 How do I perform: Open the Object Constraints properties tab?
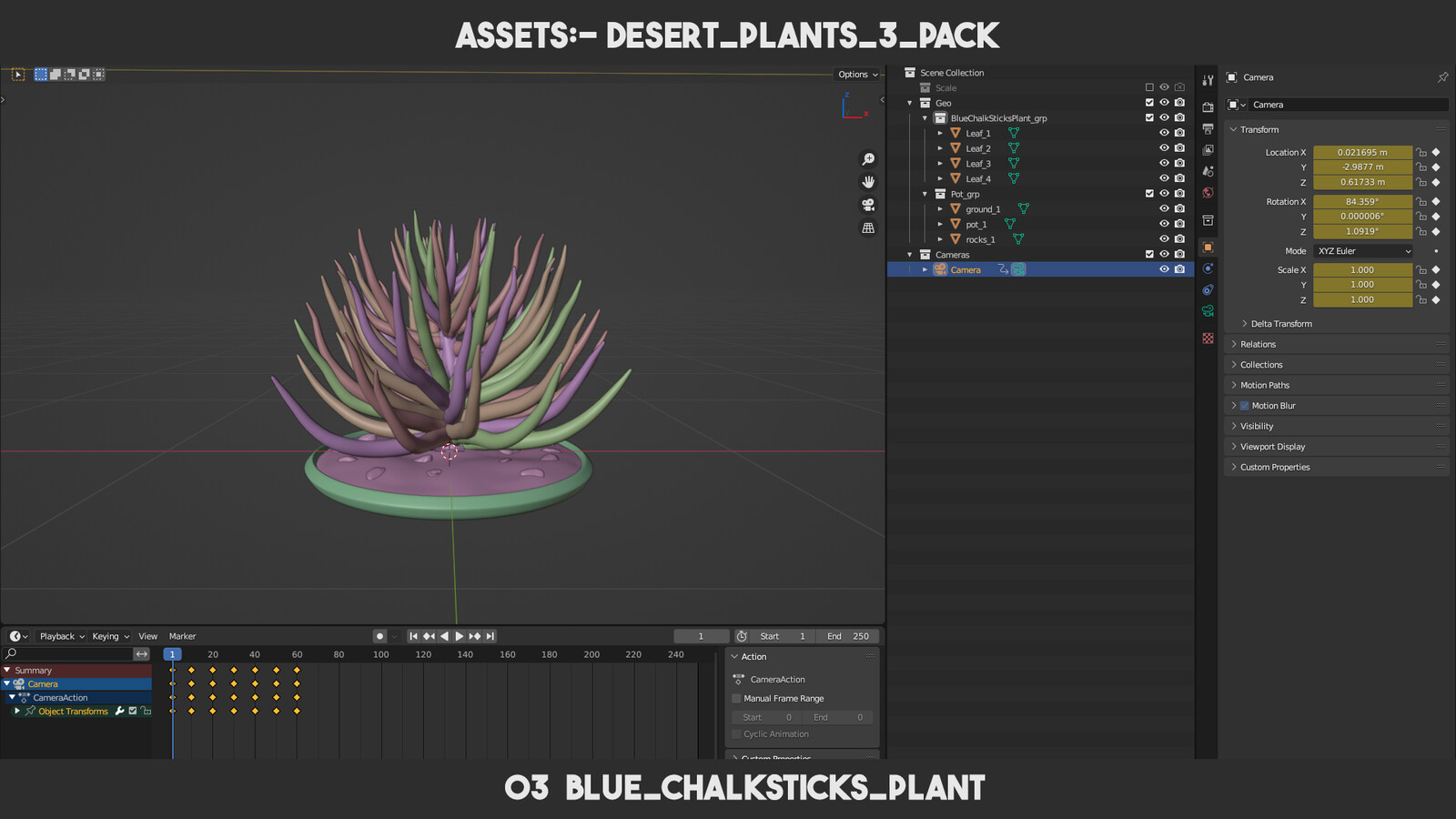[1208, 289]
